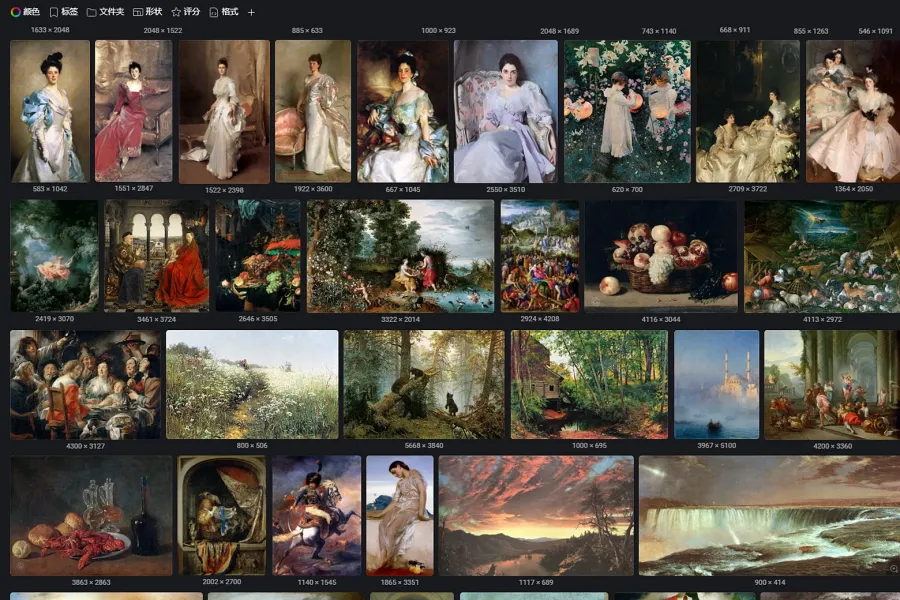The image size is (900, 600).
Task: Select the bears in forest painting
Action: pyautogui.click(x=424, y=385)
